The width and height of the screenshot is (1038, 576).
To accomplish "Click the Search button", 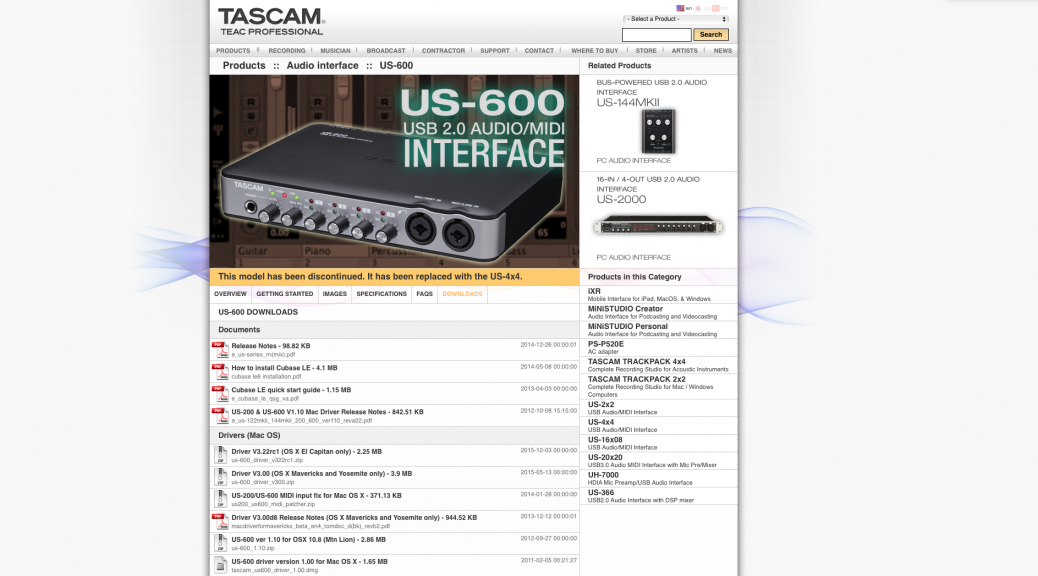I will click(x=711, y=34).
